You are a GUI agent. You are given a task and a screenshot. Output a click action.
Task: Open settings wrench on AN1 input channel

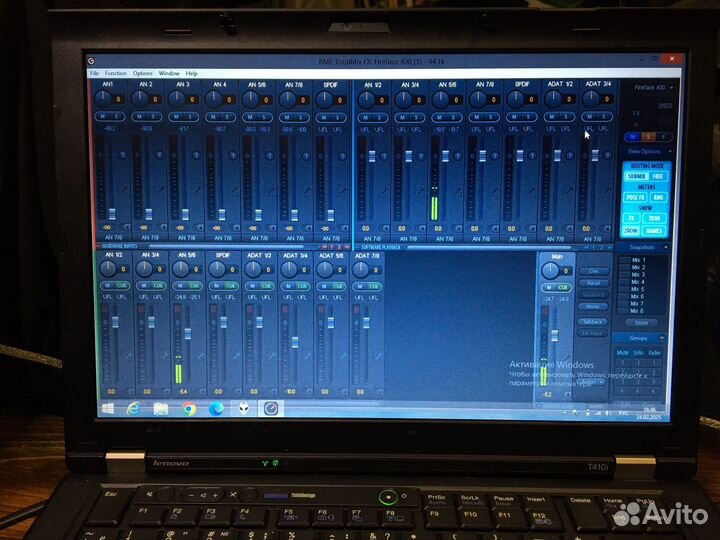tap(124, 187)
